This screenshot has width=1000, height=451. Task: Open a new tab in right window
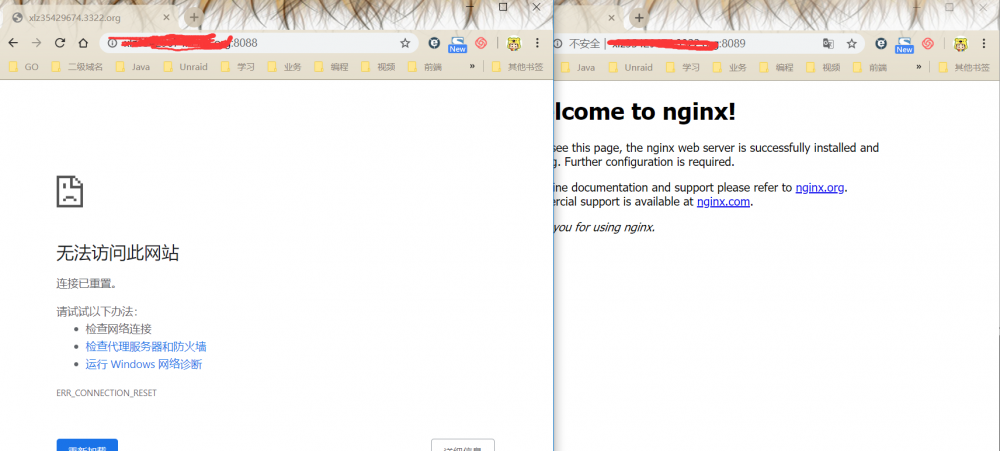(x=639, y=17)
